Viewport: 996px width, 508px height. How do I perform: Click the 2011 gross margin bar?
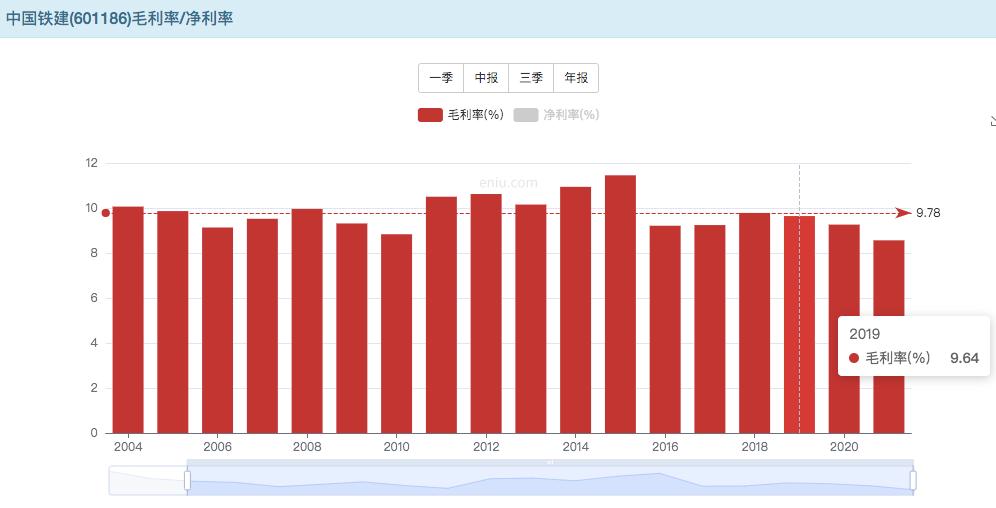(441, 315)
